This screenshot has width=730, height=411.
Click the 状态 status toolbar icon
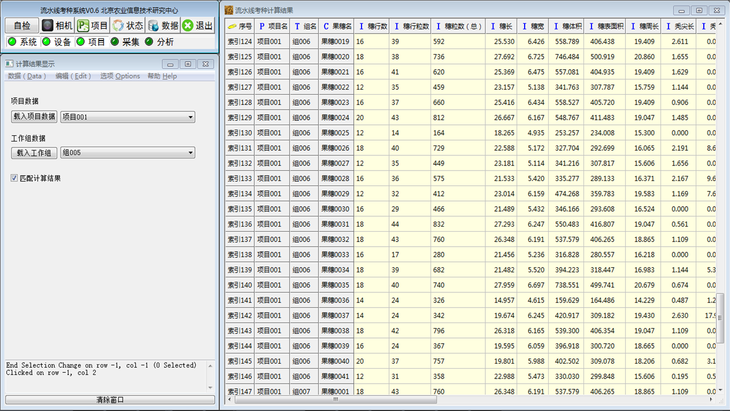point(117,24)
